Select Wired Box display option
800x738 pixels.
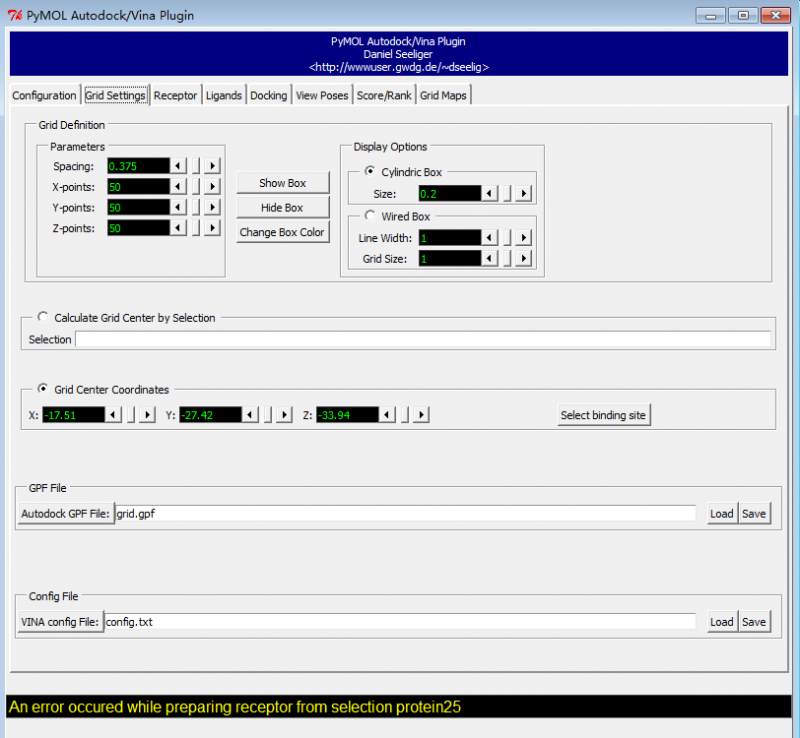[x=370, y=216]
